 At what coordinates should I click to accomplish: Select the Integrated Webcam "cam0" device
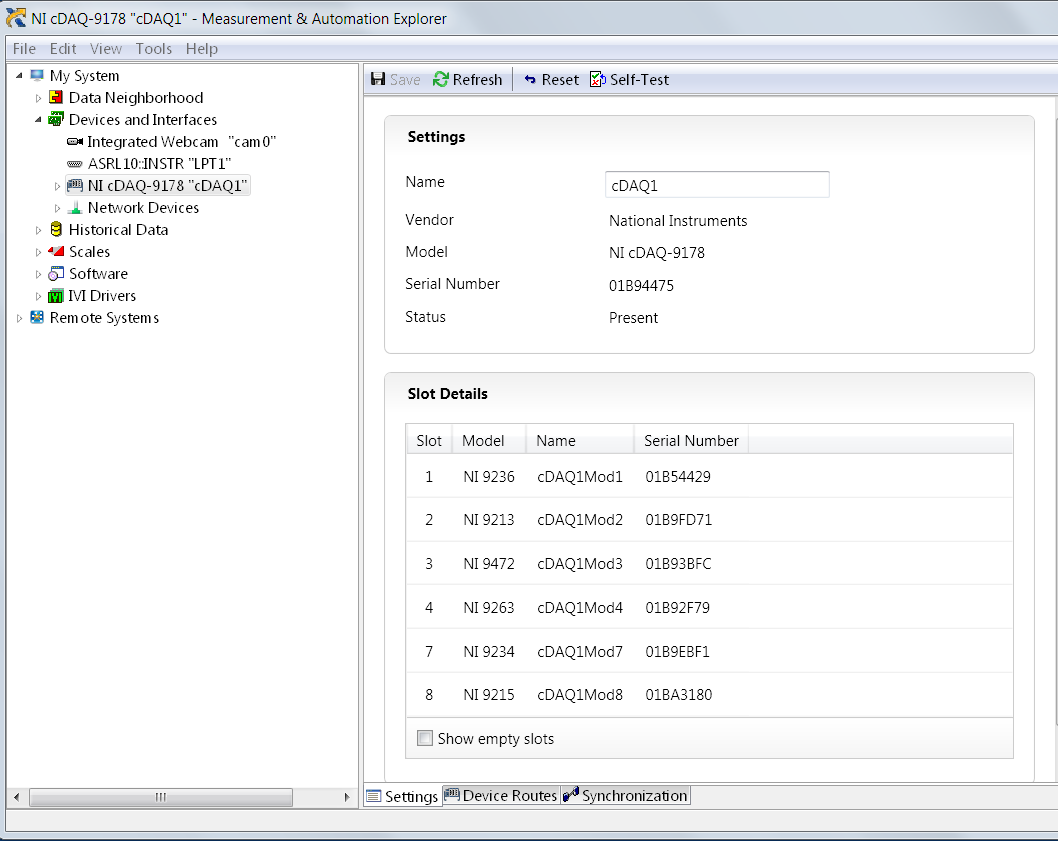click(180, 142)
